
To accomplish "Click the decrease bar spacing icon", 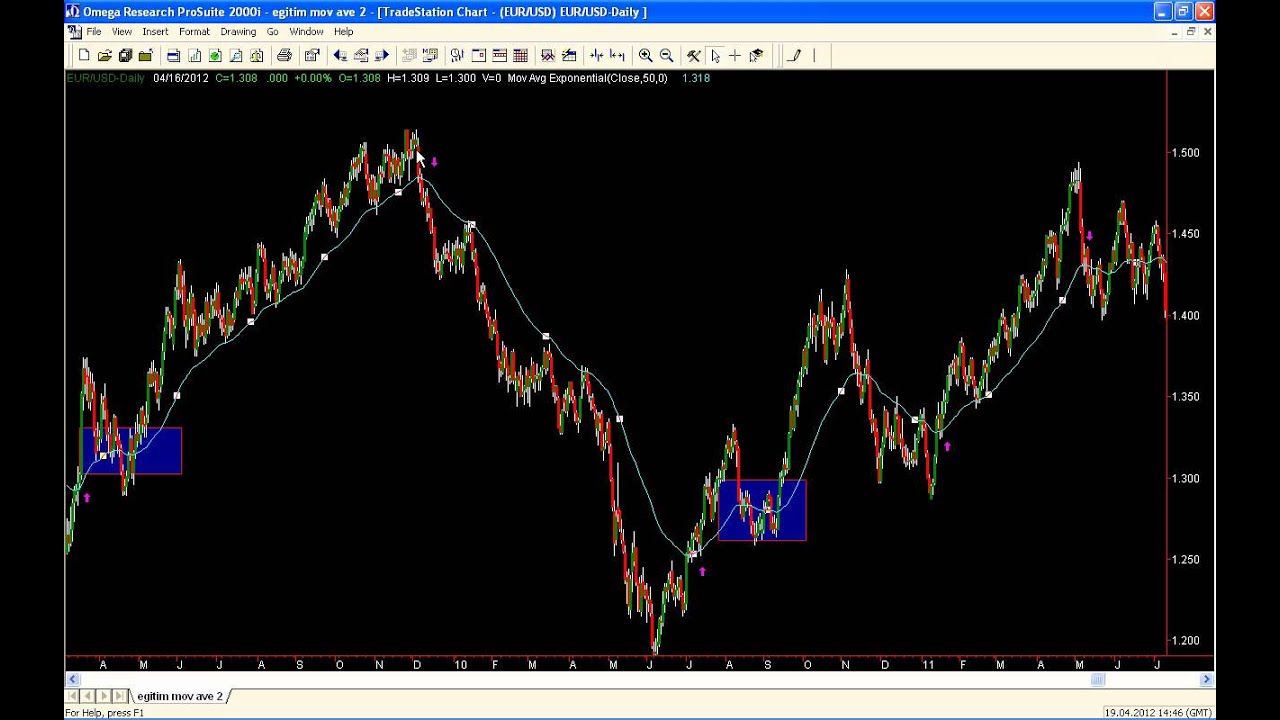I will click(597, 56).
